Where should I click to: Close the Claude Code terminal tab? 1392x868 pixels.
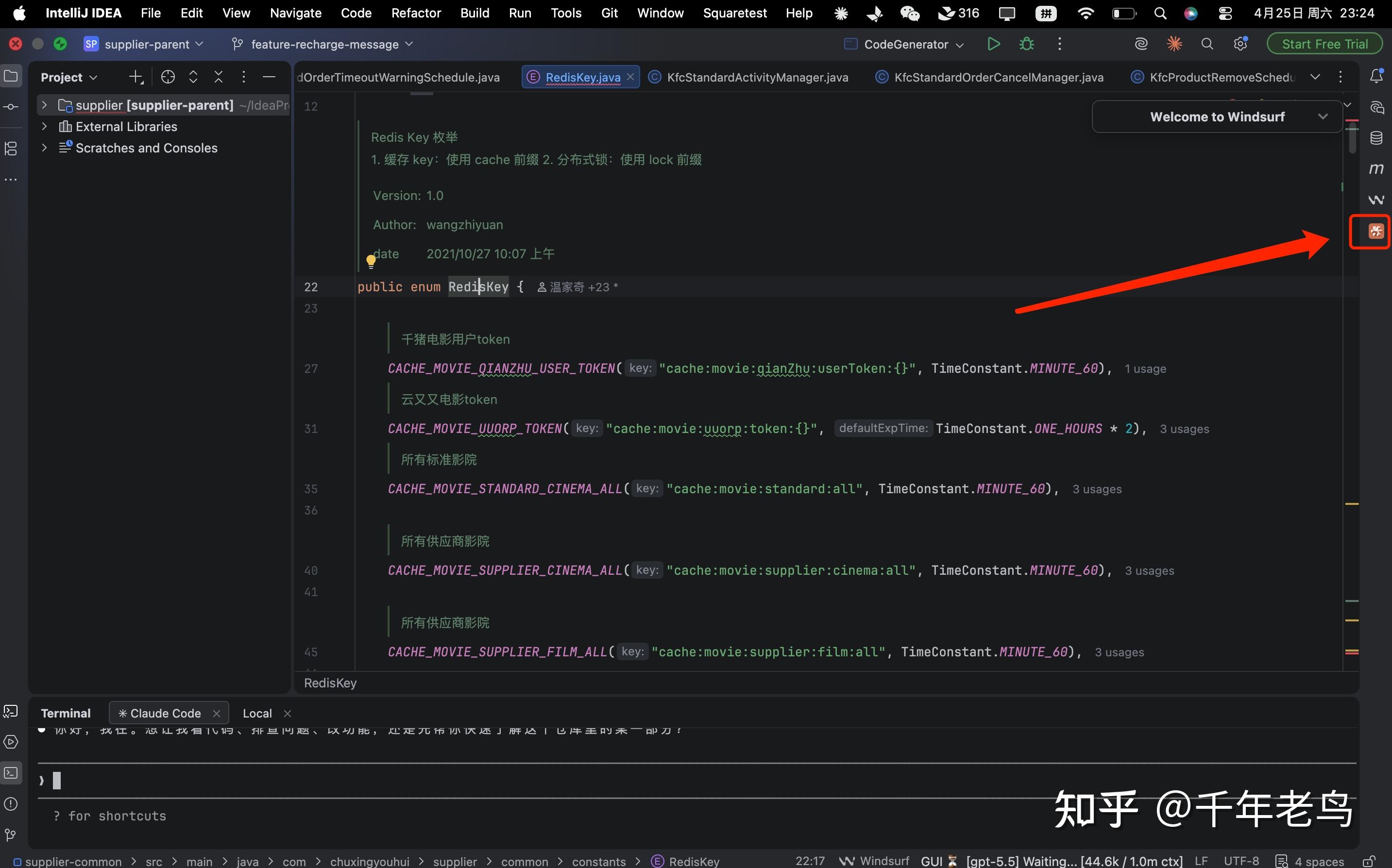pos(217,713)
